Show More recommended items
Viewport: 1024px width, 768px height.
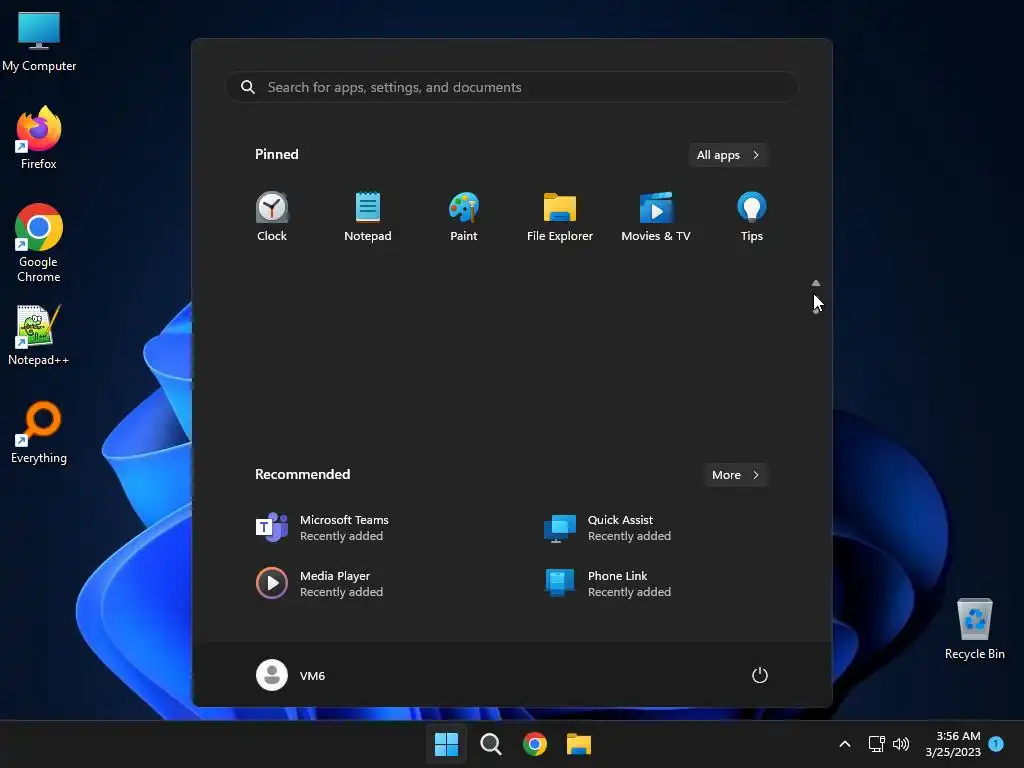click(735, 475)
